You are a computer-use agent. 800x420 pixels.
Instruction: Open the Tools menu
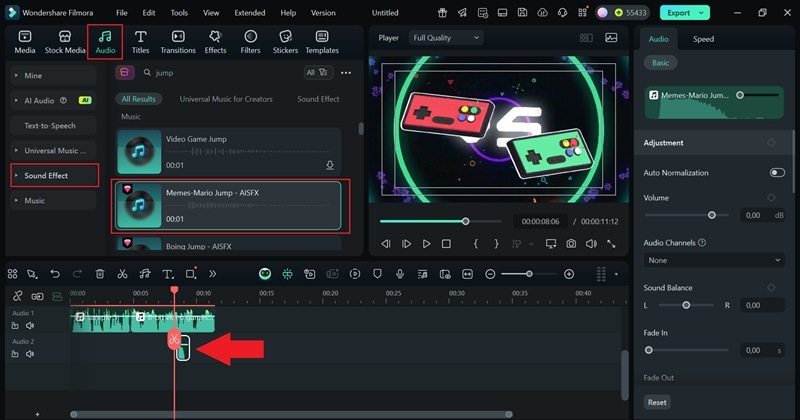(179, 13)
